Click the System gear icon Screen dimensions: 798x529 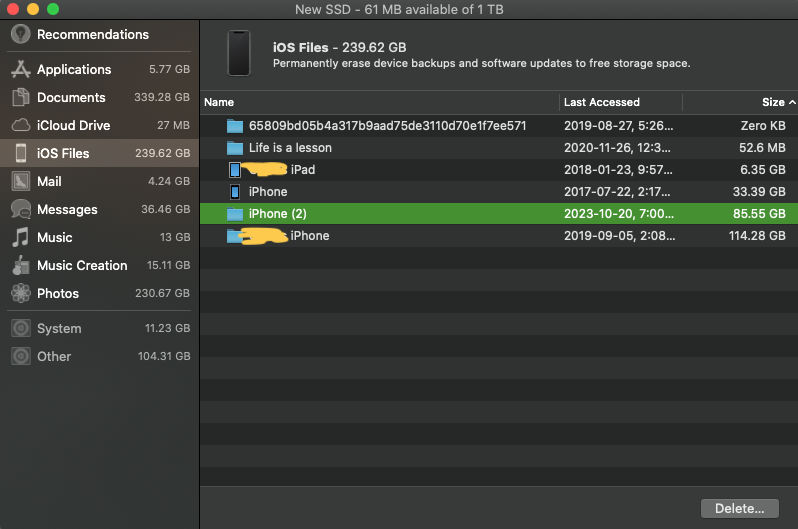click(20, 328)
